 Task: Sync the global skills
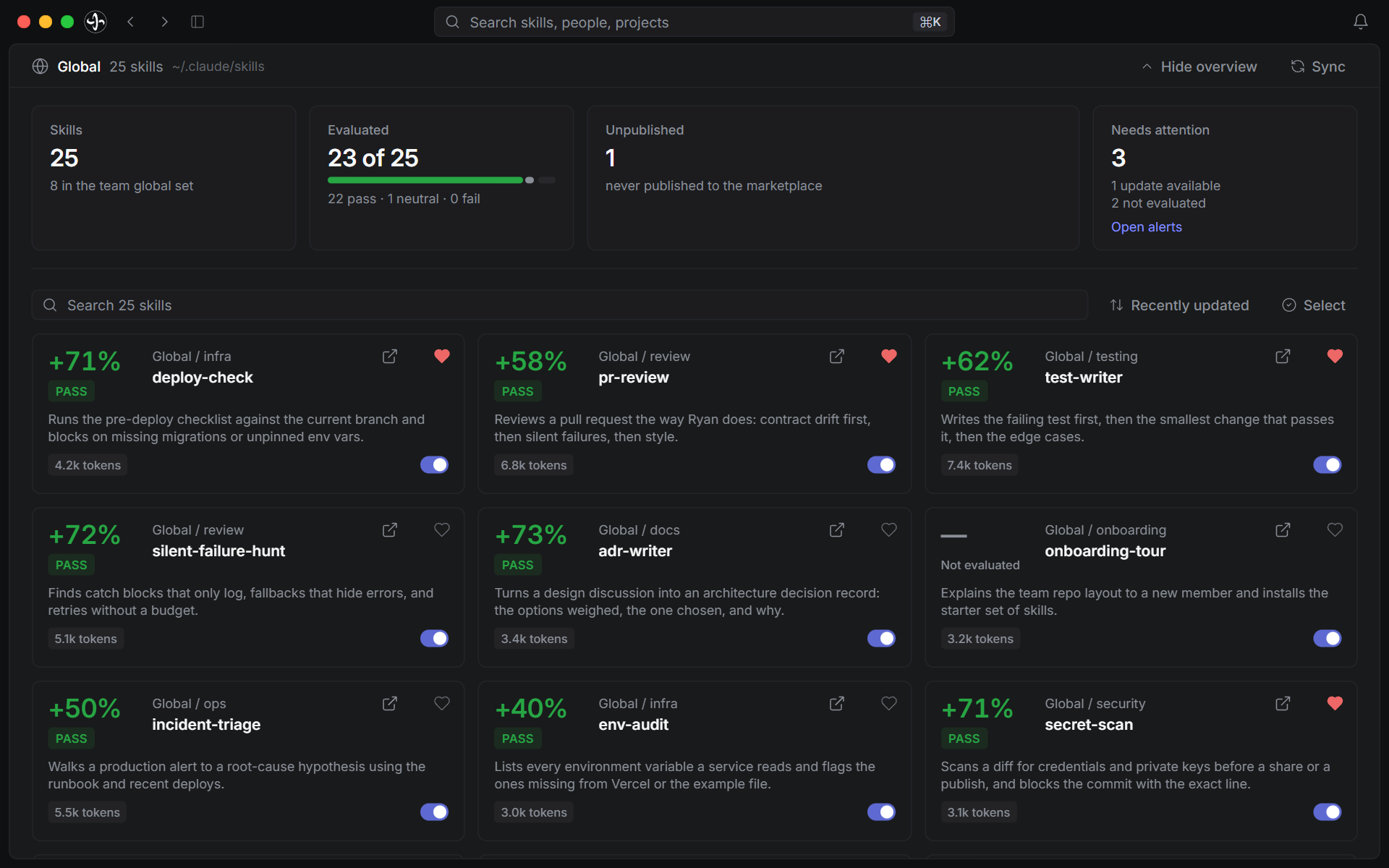[x=1318, y=67]
